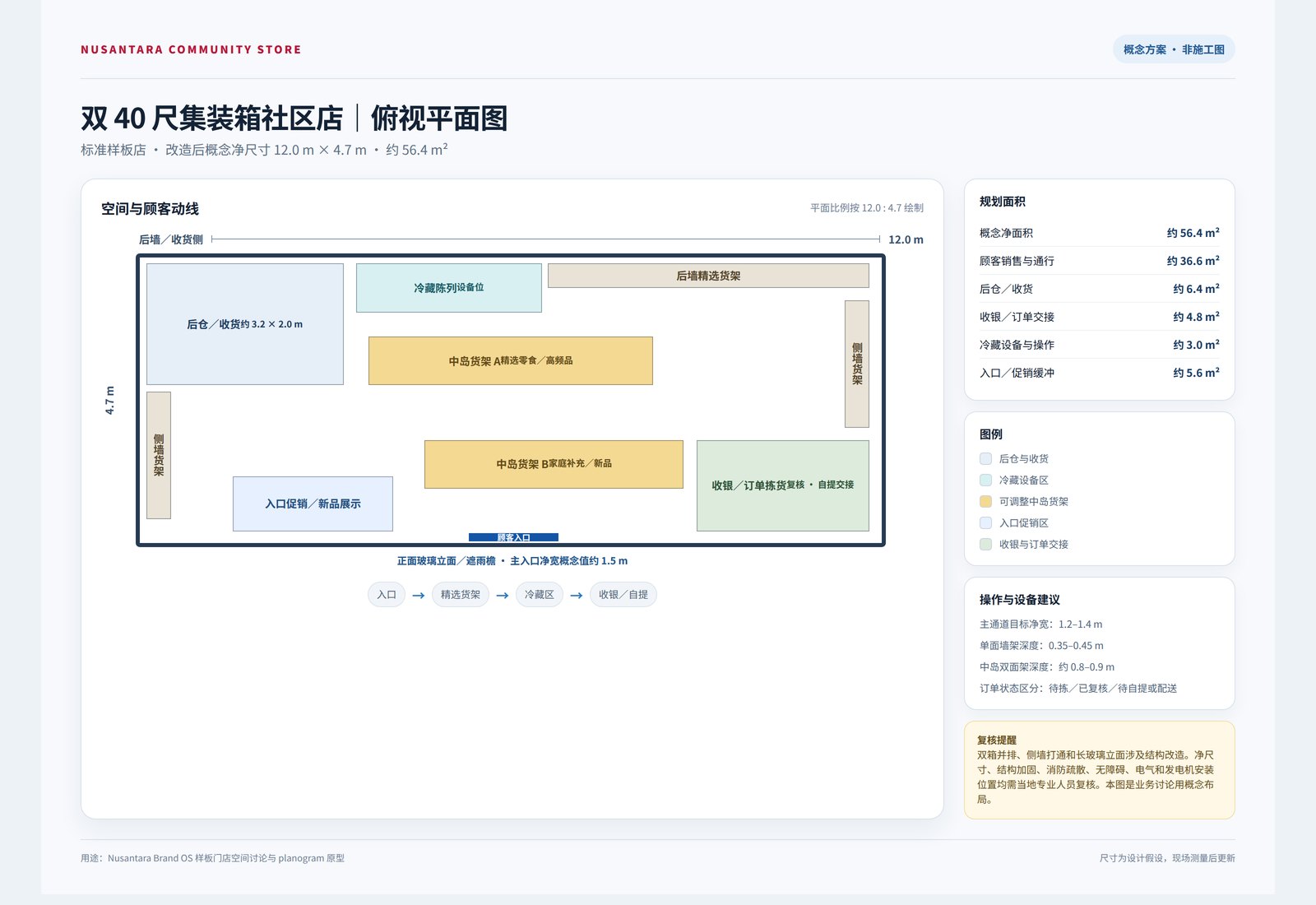The height and width of the screenshot is (905, 1316).
Task: Select the 冷藏陈列设备位 block
Action: 449,288
